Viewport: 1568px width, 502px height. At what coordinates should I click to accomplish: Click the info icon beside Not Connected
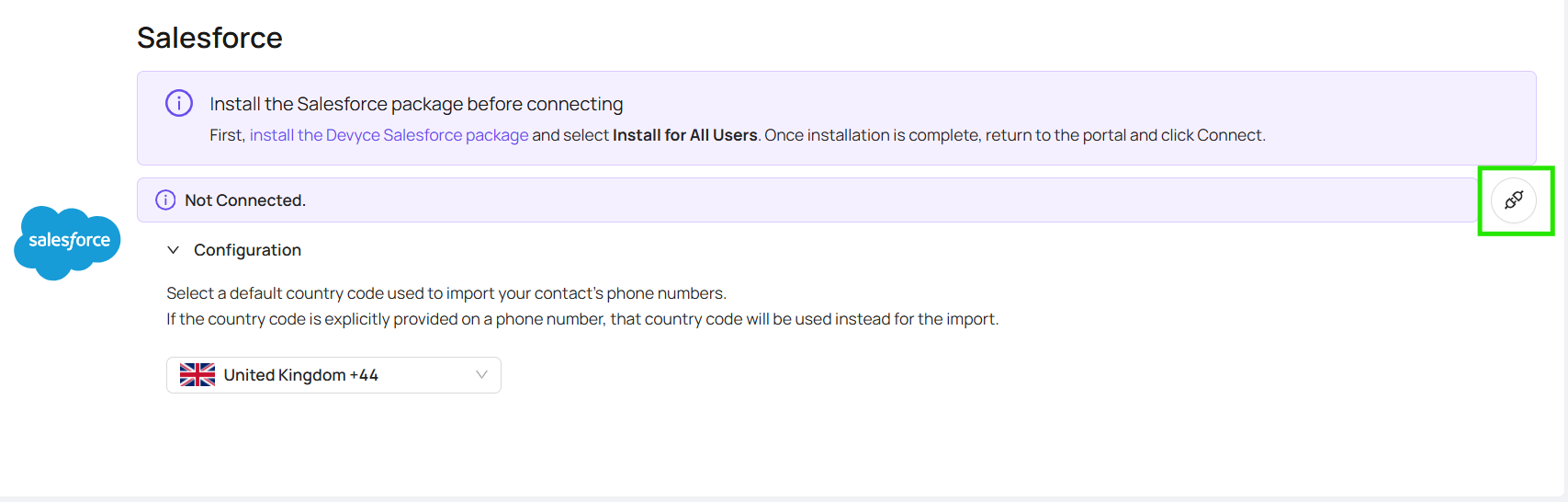pos(165,200)
